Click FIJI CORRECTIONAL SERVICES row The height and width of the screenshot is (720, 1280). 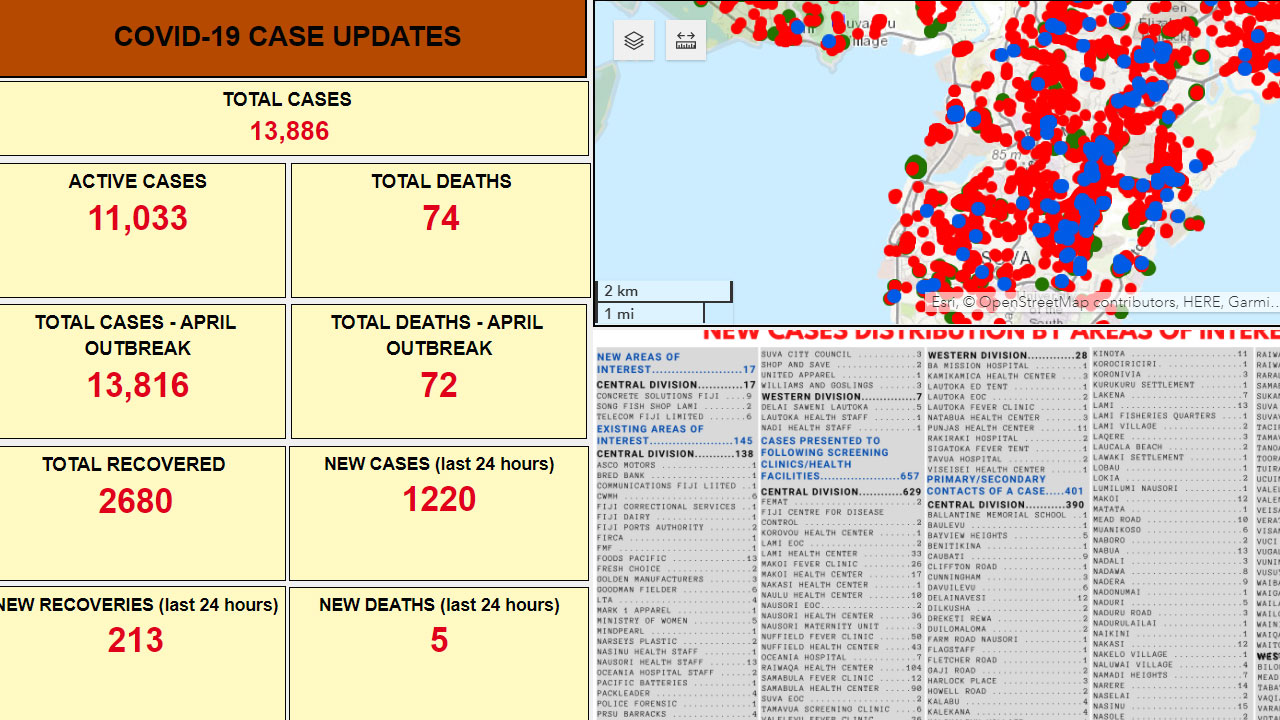click(676, 506)
